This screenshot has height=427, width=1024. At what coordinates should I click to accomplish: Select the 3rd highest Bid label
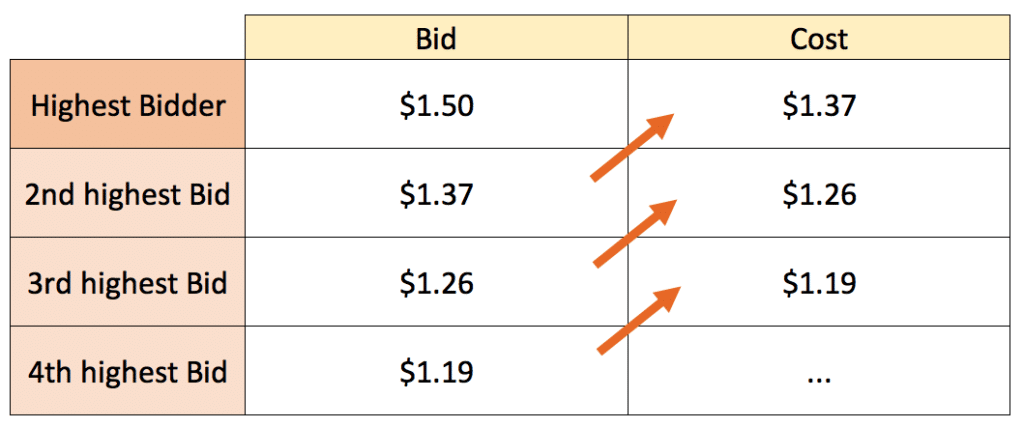click(128, 283)
